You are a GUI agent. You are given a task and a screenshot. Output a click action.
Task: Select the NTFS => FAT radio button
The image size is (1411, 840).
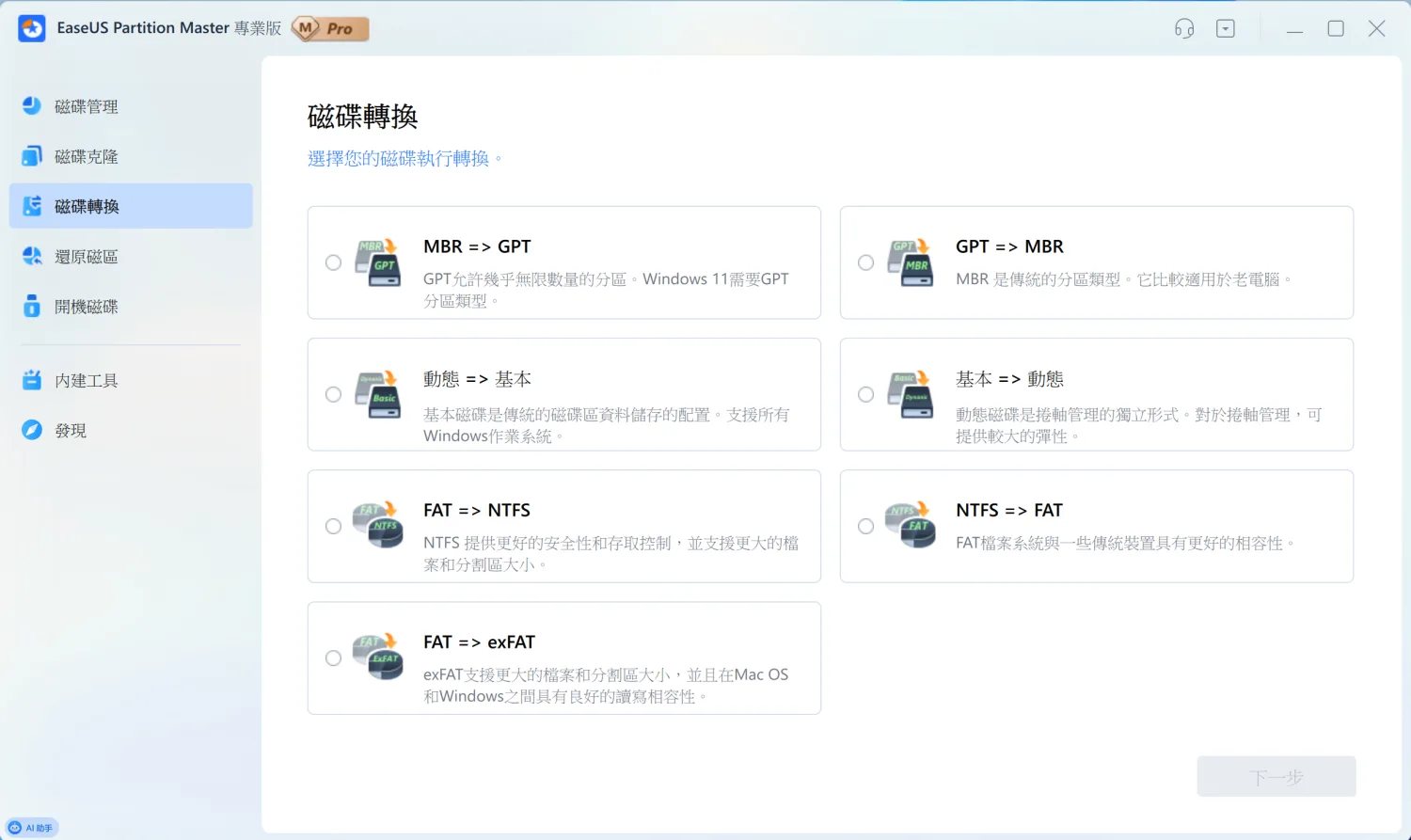tap(865, 526)
